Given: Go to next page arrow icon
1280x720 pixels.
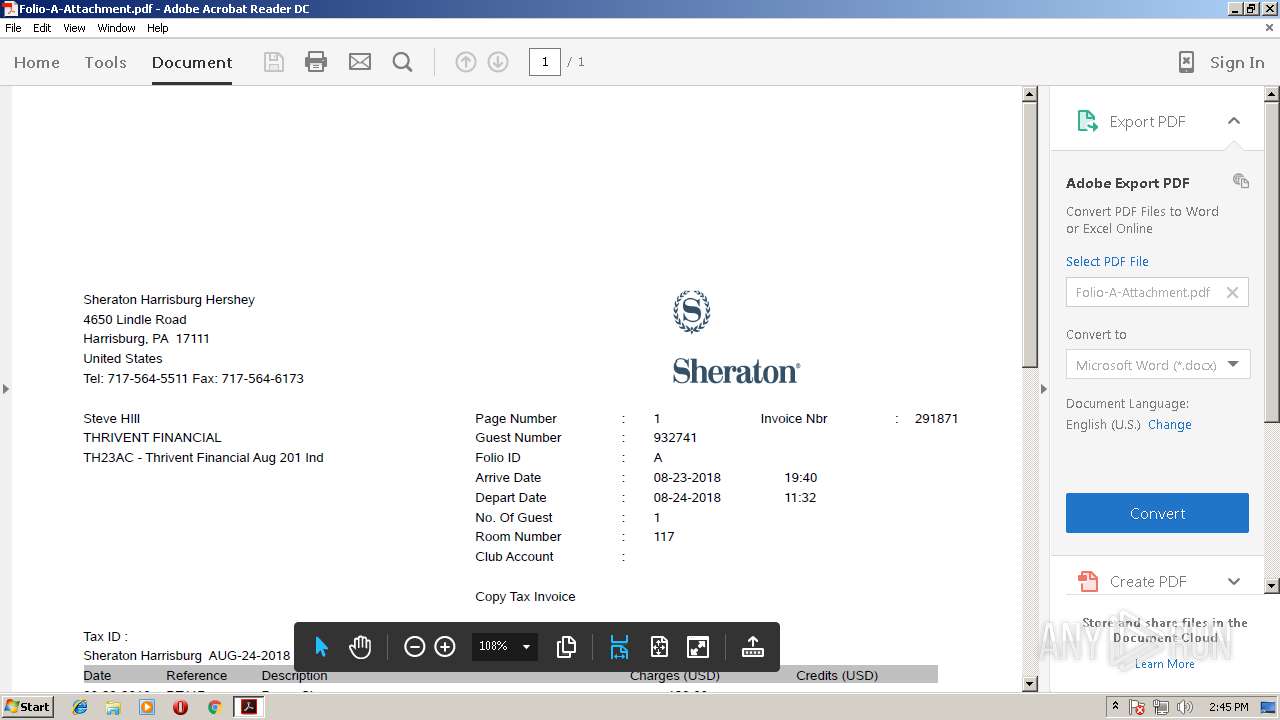Looking at the screenshot, I should click(498, 62).
